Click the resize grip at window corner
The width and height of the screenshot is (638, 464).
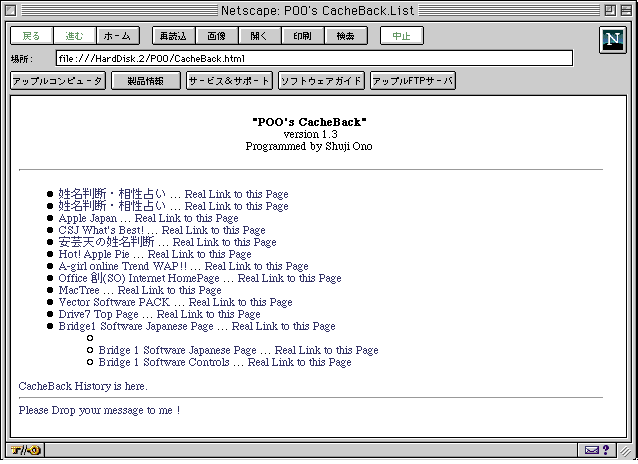625,450
